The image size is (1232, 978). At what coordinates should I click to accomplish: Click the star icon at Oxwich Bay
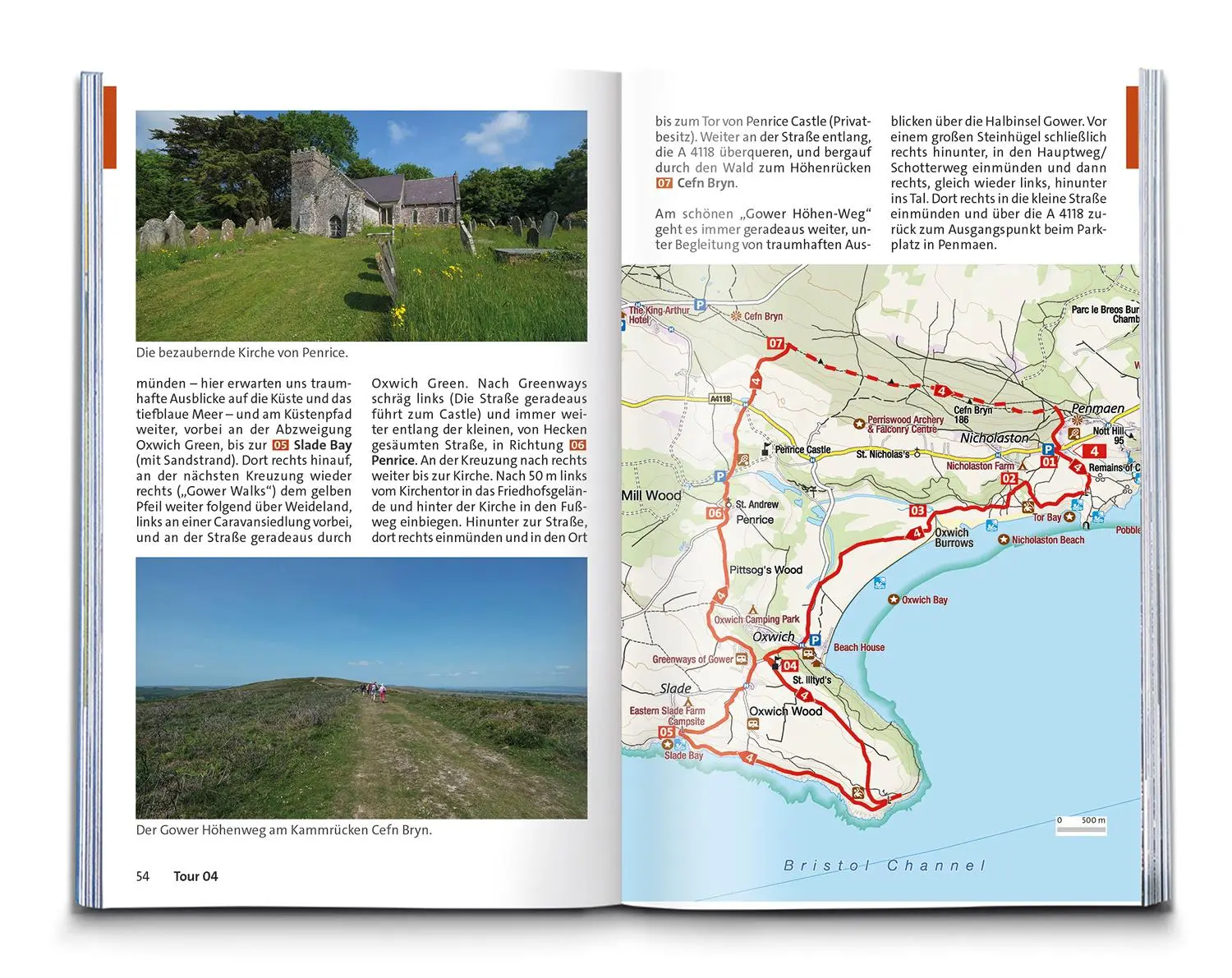tap(894, 599)
